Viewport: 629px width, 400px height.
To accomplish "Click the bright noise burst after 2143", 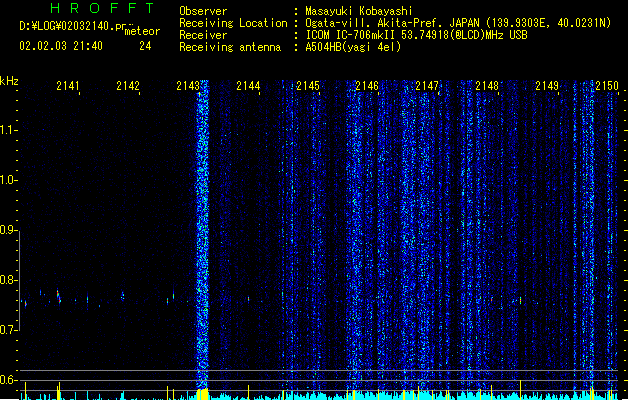I will coord(203,233).
